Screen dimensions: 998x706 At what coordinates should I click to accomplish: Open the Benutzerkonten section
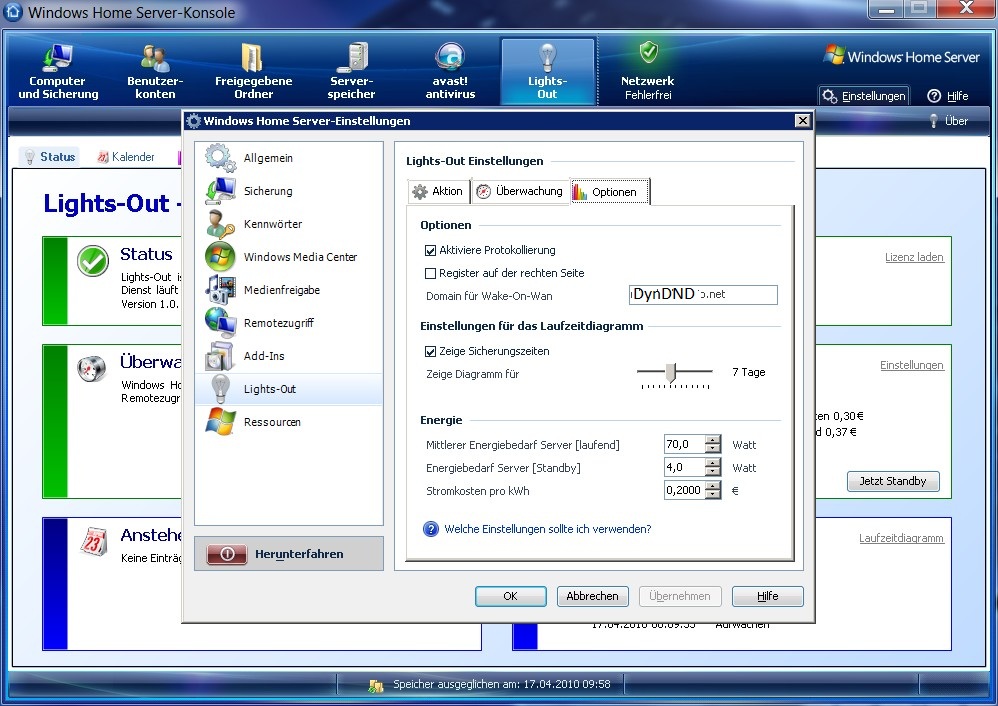(x=155, y=71)
